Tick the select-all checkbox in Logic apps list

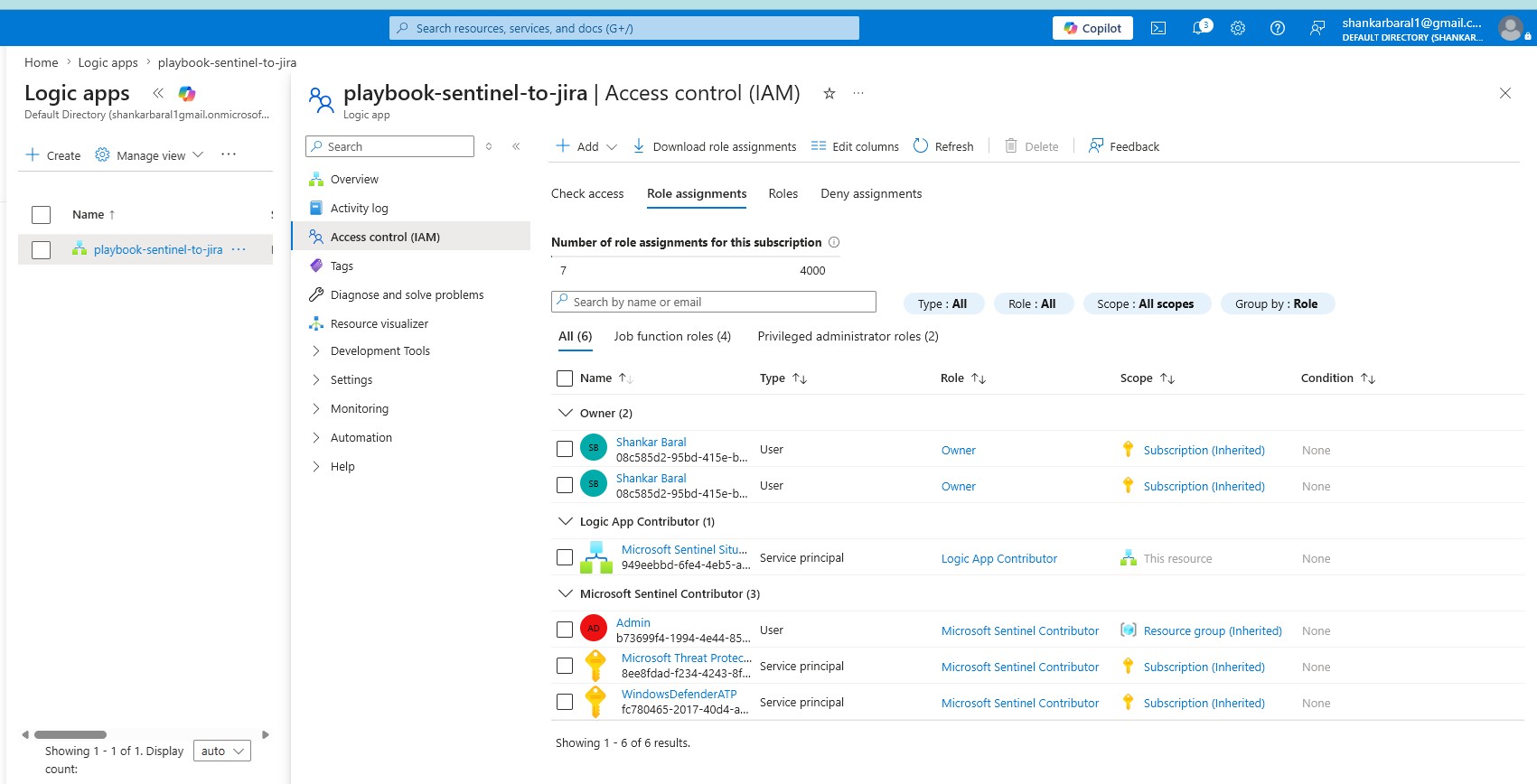(x=41, y=214)
